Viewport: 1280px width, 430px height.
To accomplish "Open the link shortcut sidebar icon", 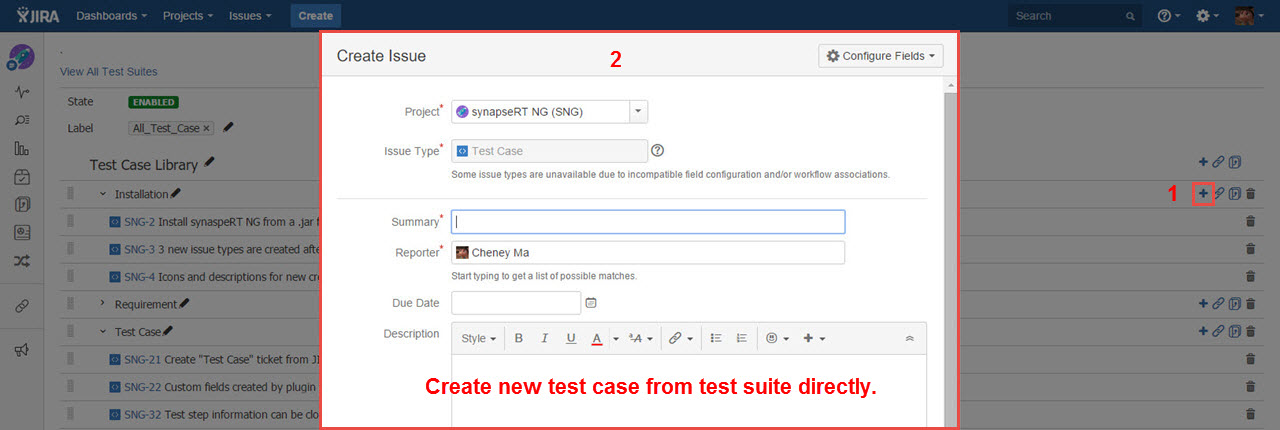I will [x=22, y=305].
